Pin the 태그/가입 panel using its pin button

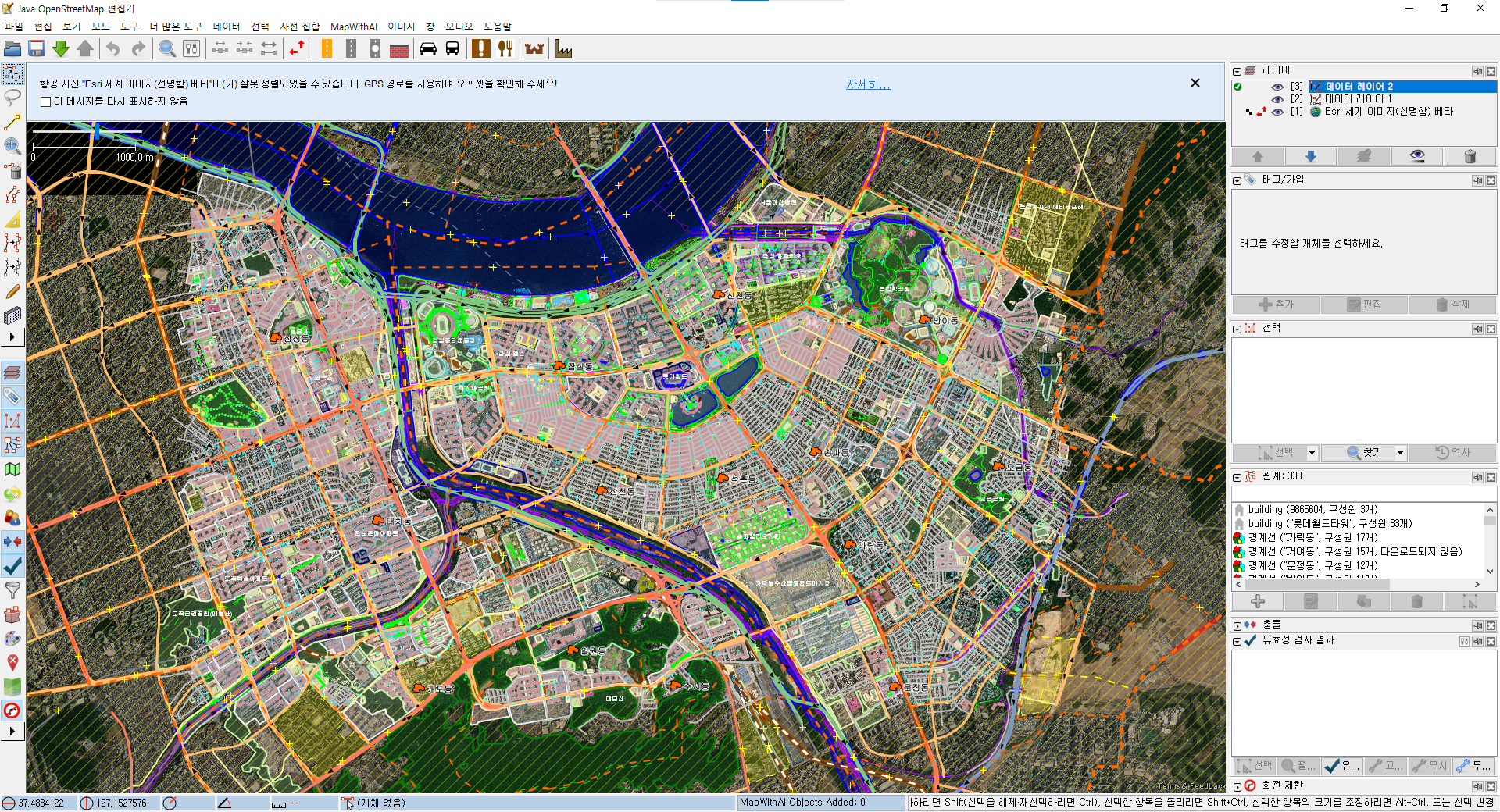(1477, 180)
